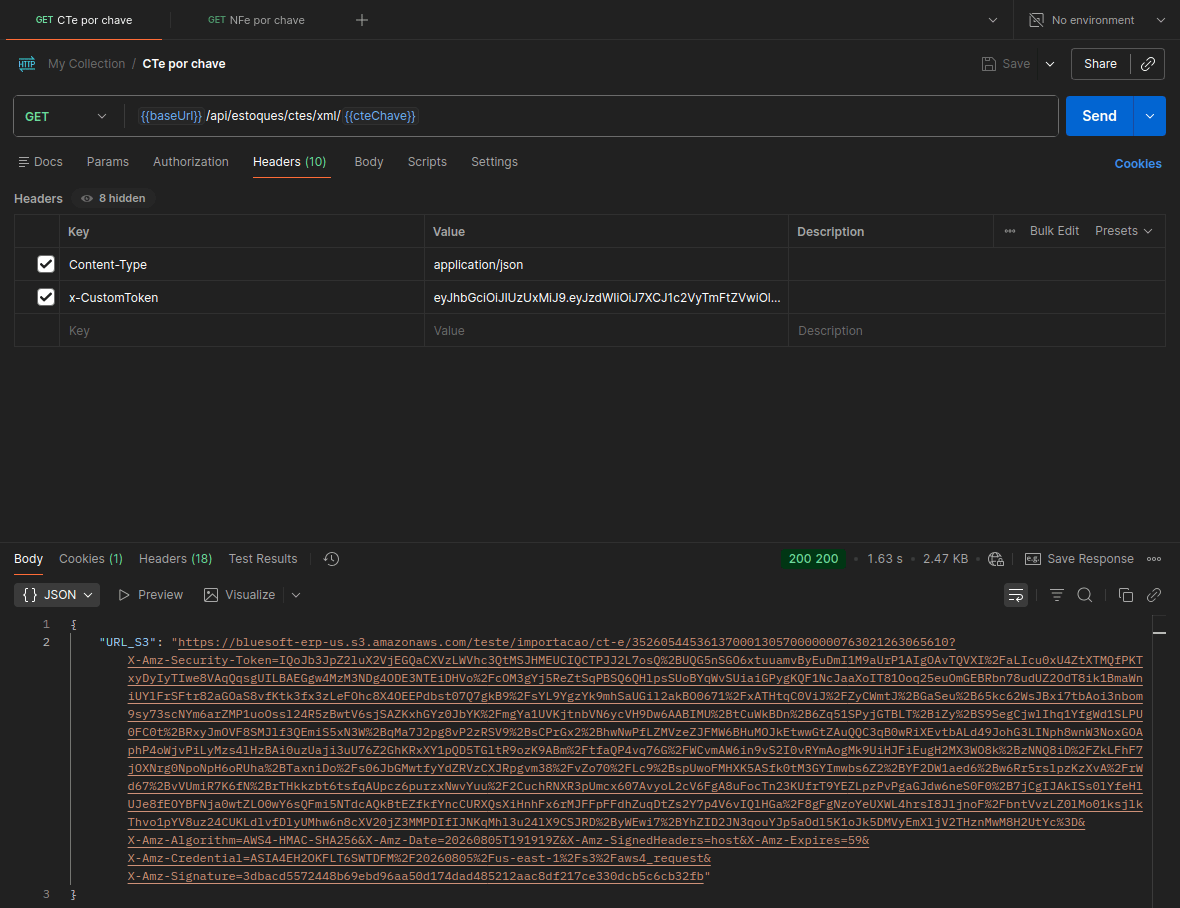Click the Share button
This screenshot has height=908, width=1180.
pyautogui.click(x=1100, y=64)
